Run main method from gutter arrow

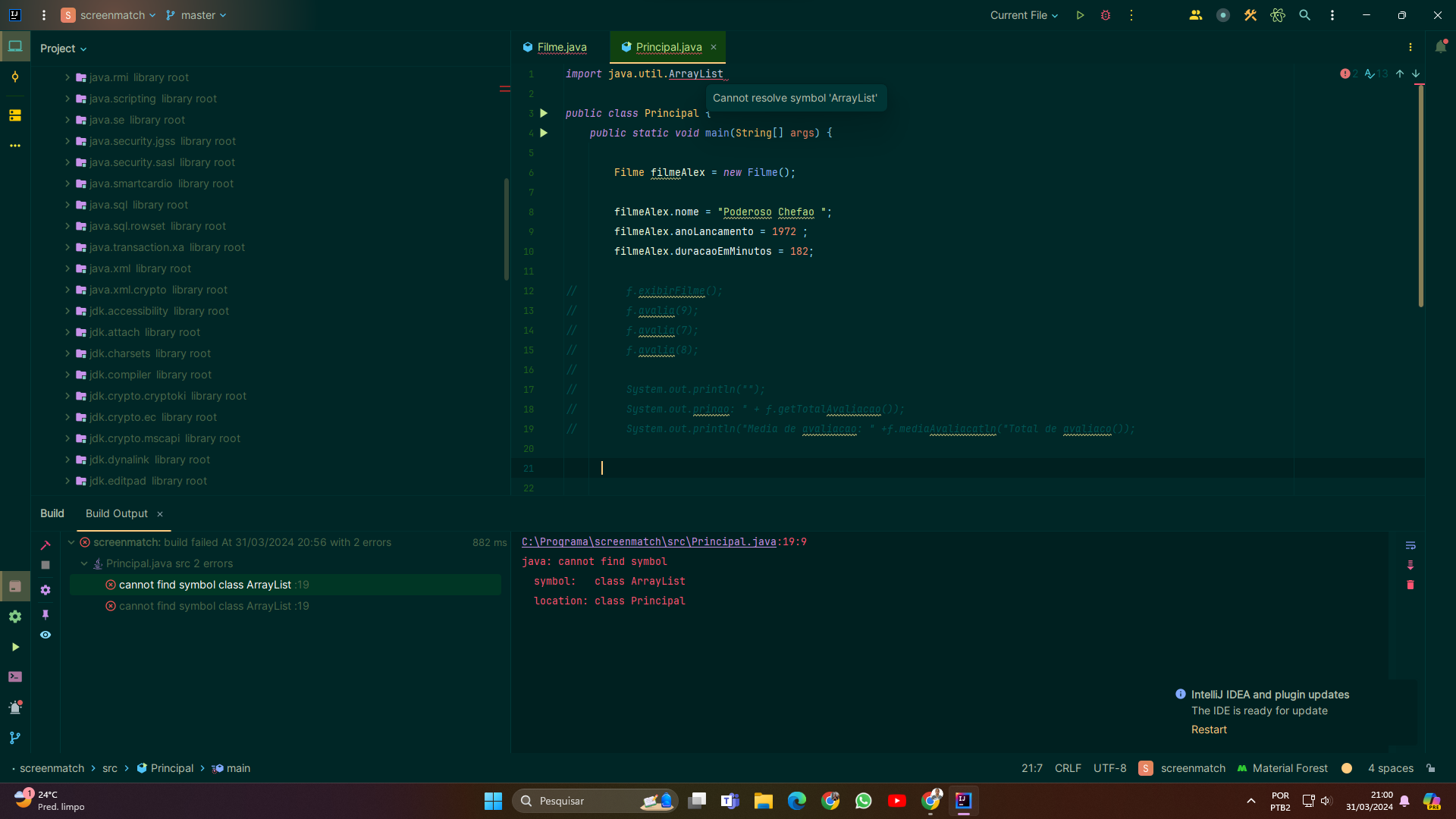coord(544,133)
